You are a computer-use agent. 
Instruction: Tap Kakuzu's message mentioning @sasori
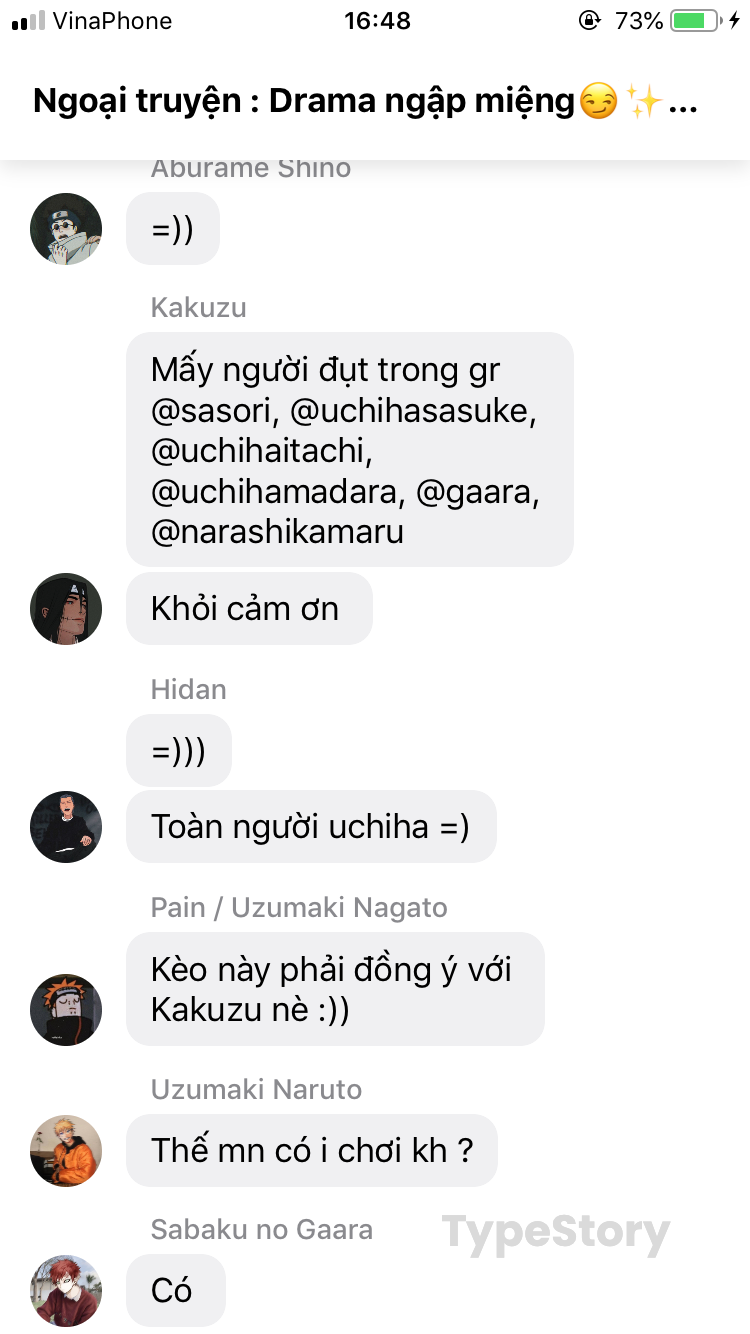(350, 450)
